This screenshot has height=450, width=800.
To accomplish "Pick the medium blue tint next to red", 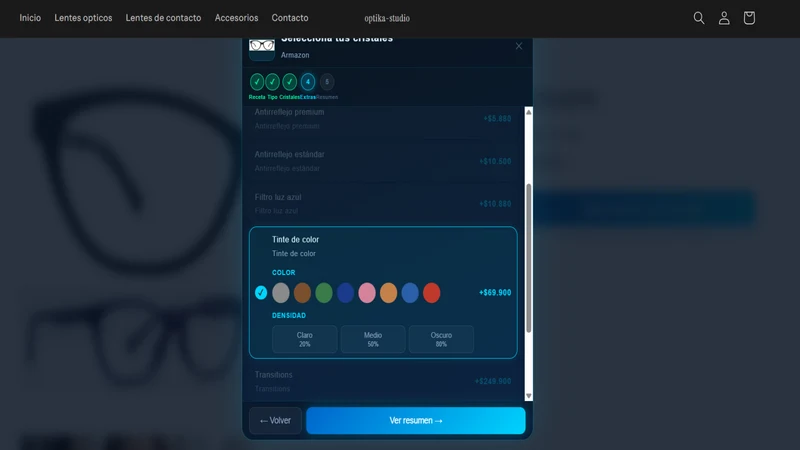I will pyautogui.click(x=410, y=293).
